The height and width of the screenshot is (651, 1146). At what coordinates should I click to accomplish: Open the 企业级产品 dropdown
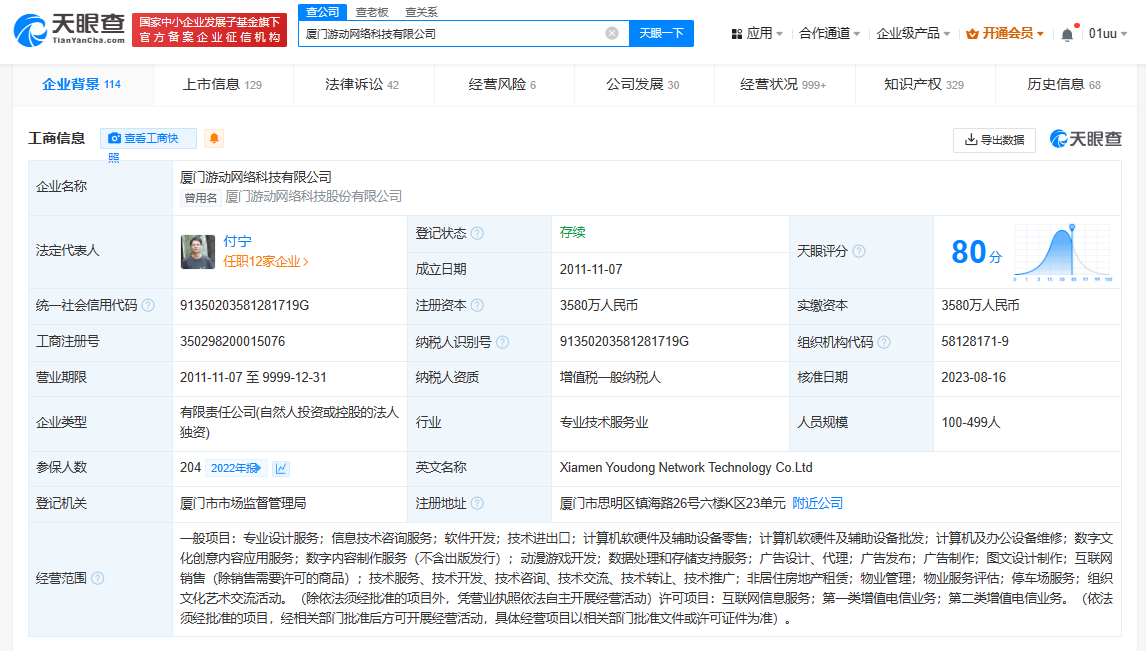(913, 33)
